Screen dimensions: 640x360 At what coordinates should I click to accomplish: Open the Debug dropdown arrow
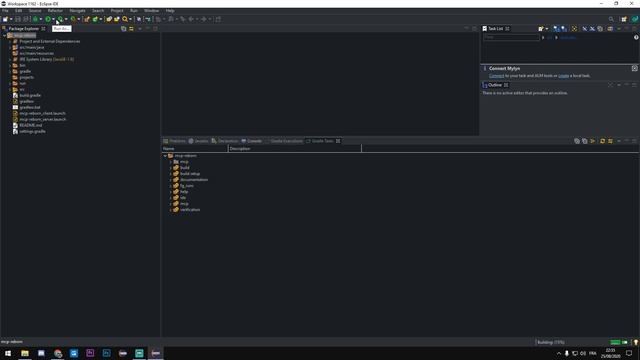(x=41, y=19)
